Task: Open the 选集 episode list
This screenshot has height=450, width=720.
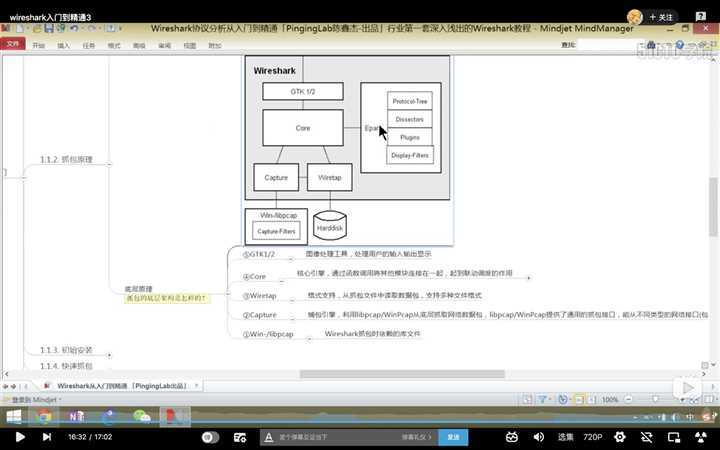Action: 565,437
